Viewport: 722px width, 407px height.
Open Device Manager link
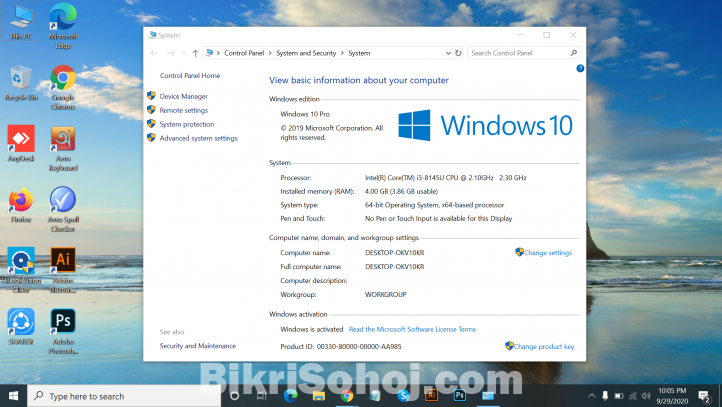coord(183,96)
